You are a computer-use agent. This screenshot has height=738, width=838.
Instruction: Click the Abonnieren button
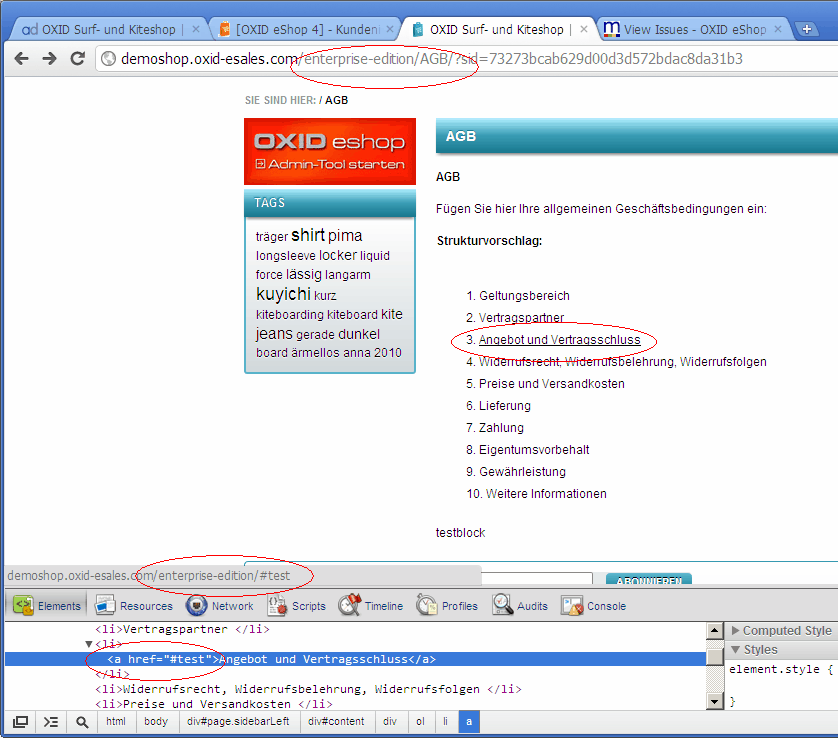click(x=649, y=579)
